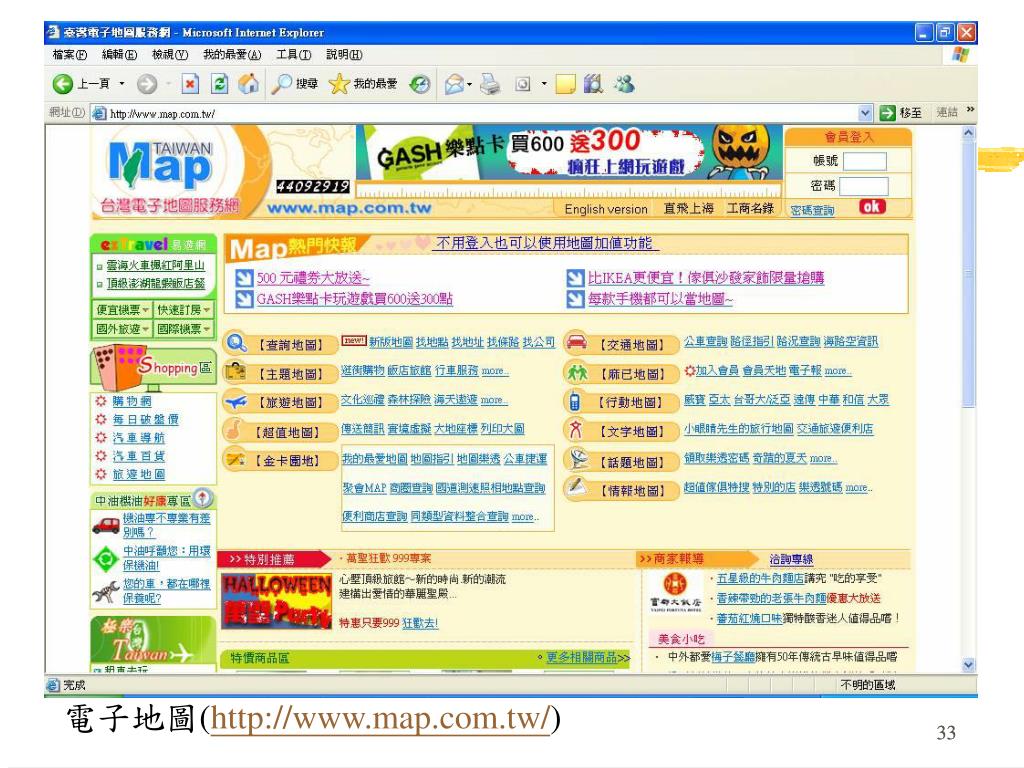Click the 【文字地圖】 category button

pos(622,431)
